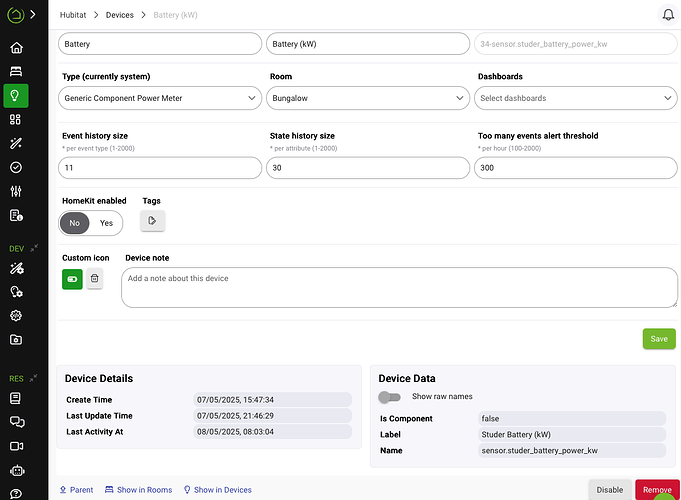The width and height of the screenshot is (681, 500).
Task: Open Apps grid icon in sidebar
Action: (16, 119)
